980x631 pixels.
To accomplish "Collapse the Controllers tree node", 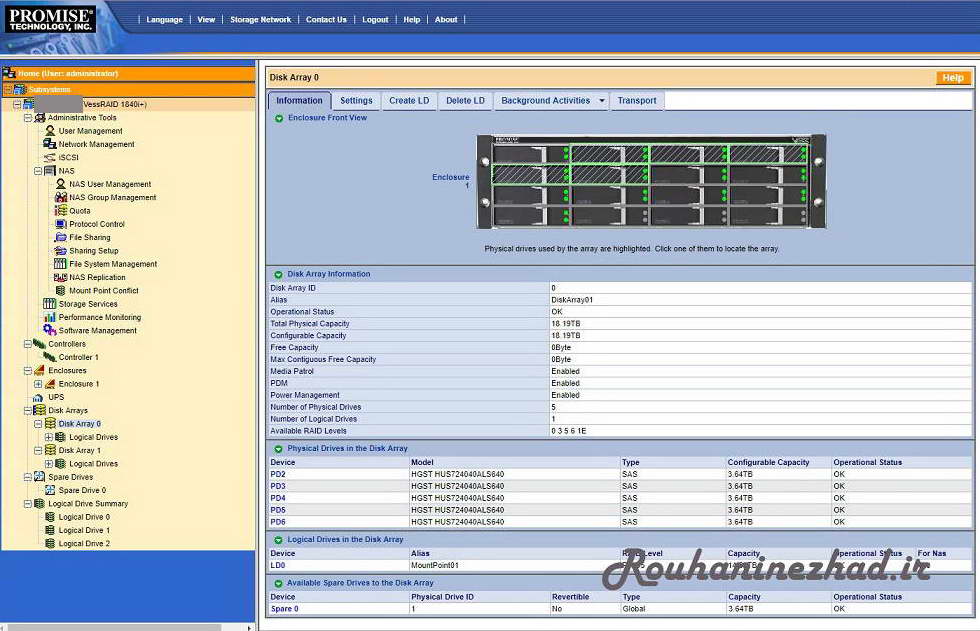I will [28, 344].
